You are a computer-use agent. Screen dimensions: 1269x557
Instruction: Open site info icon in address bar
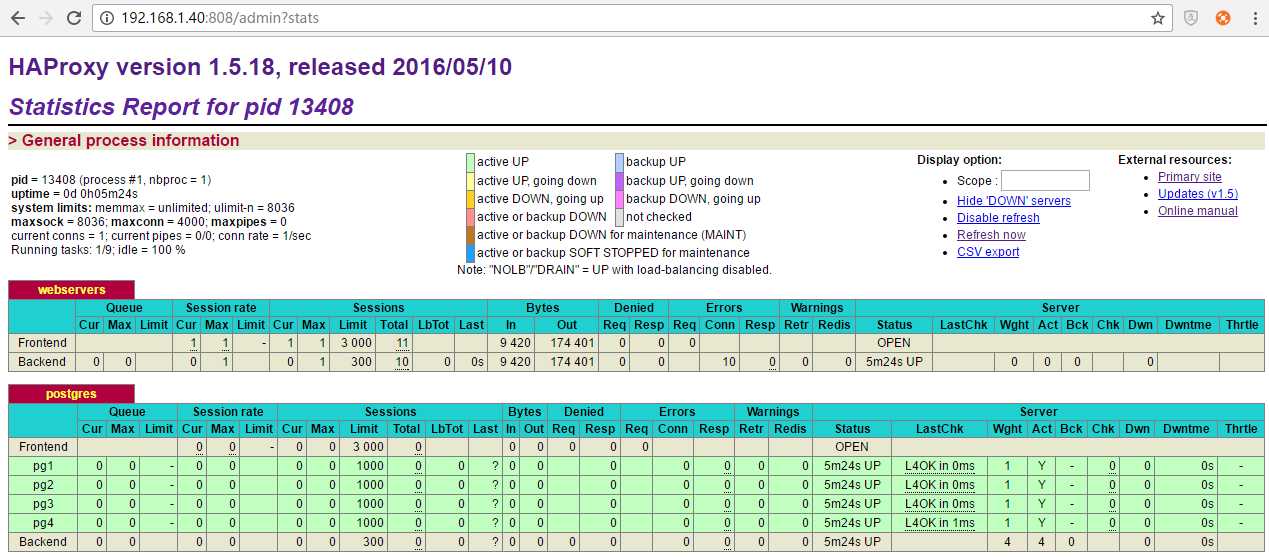tap(106, 18)
